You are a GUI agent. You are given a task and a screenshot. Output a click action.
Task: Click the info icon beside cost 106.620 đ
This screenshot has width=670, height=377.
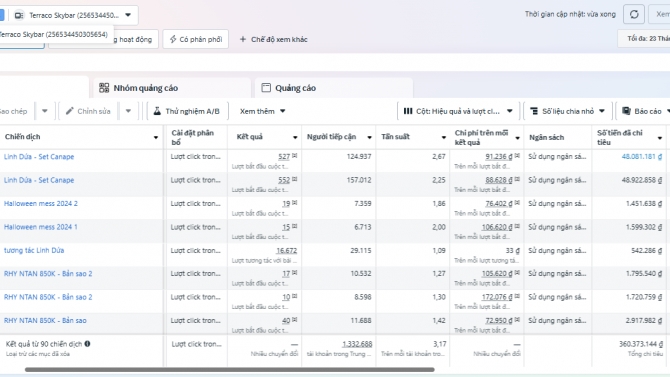click(x=517, y=227)
